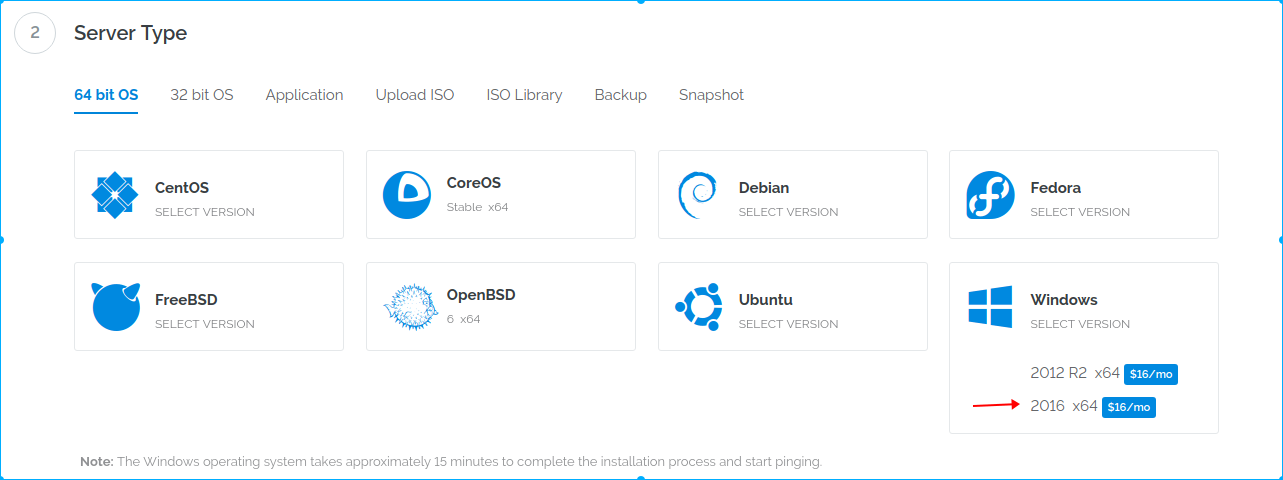Click the FreeBSD daemon logo
The image size is (1283, 480).
click(x=115, y=306)
